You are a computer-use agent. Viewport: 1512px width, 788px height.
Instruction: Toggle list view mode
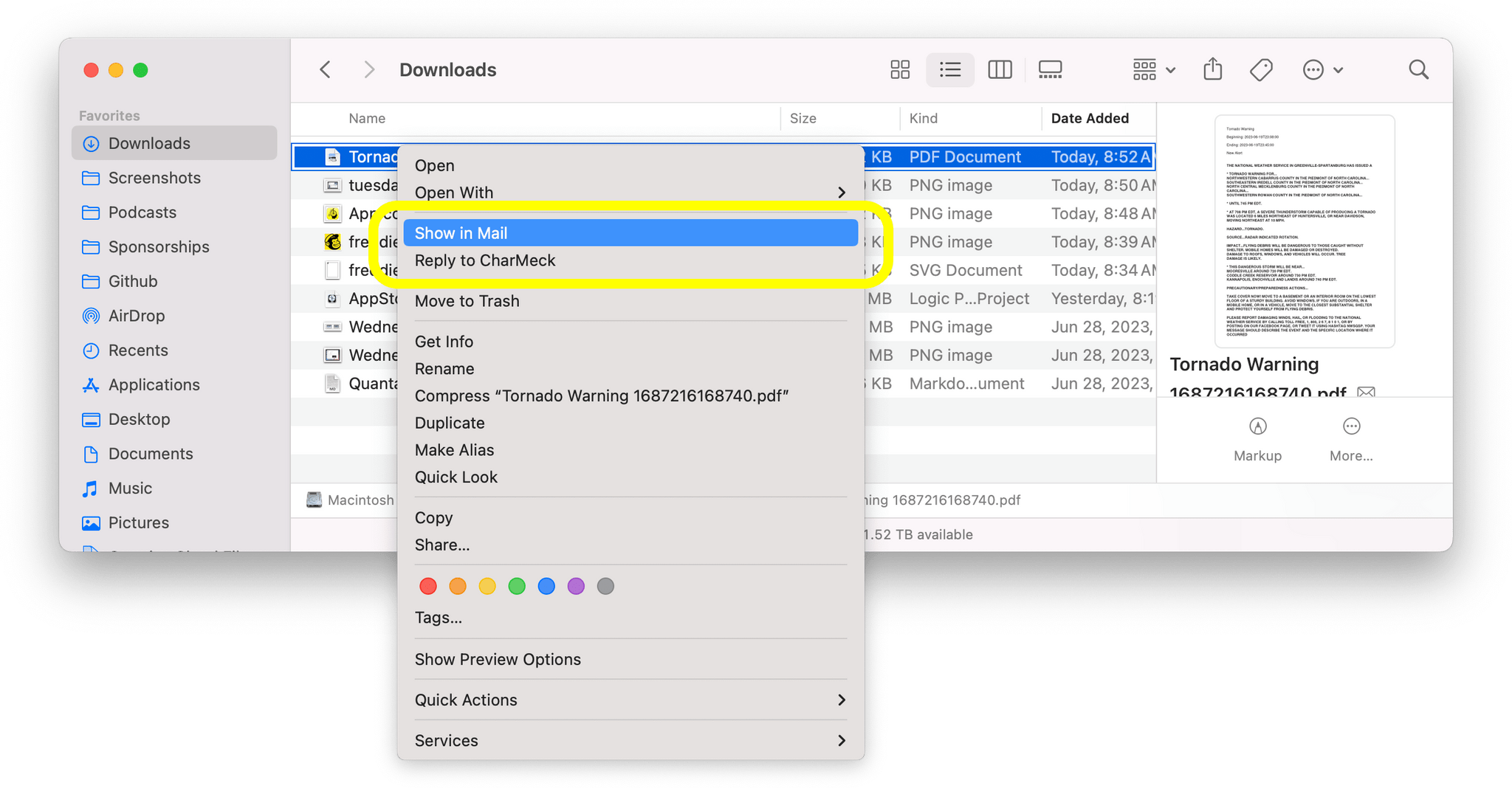pyautogui.click(x=949, y=70)
